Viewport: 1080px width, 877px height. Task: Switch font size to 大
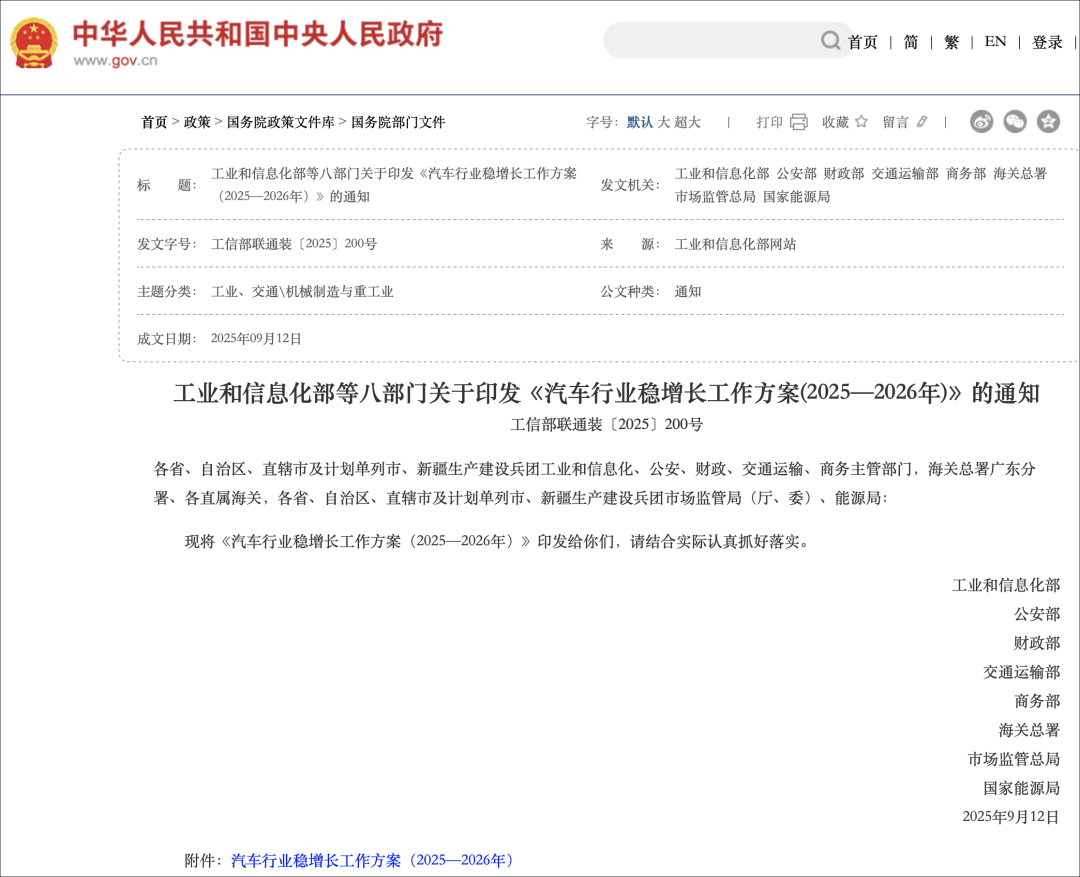pyautogui.click(x=666, y=121)
